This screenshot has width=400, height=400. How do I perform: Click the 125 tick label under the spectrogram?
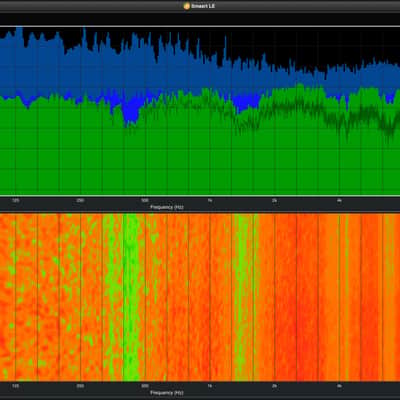[x=15, y=386]
